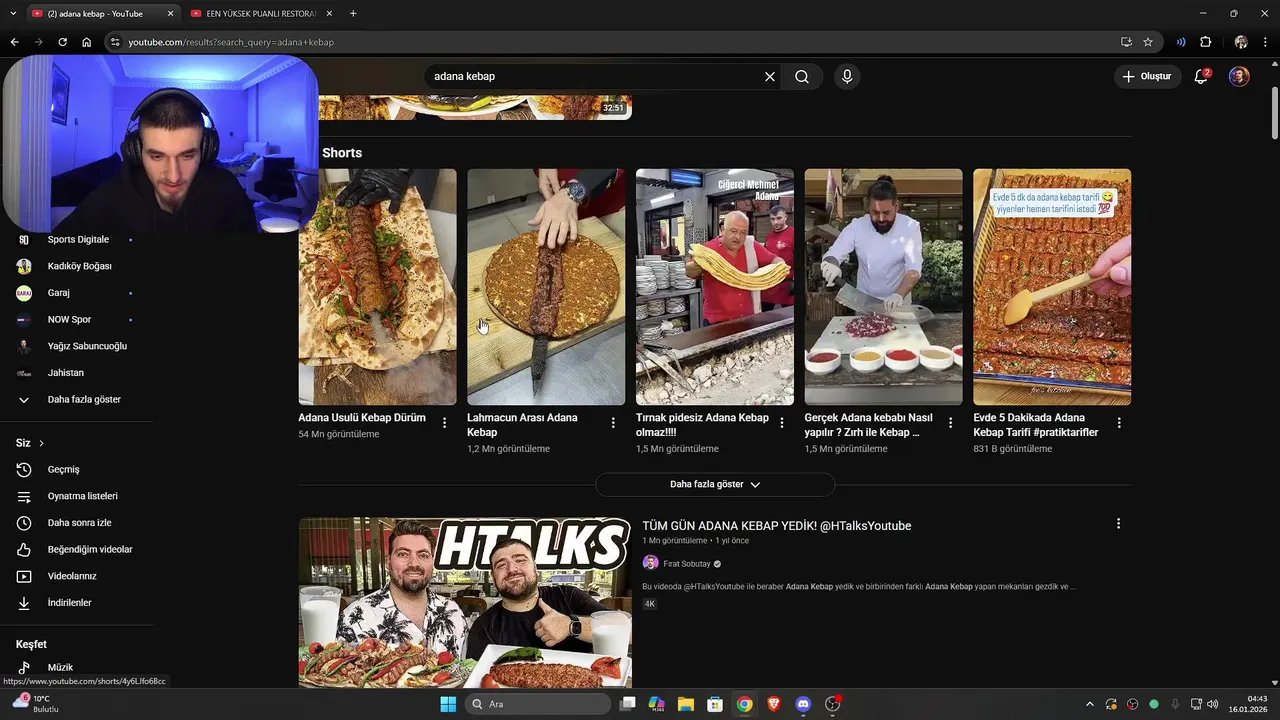Open options menu for HTalks video
This screenshot has height=720, width=1280.
[x=1118, y=524]
